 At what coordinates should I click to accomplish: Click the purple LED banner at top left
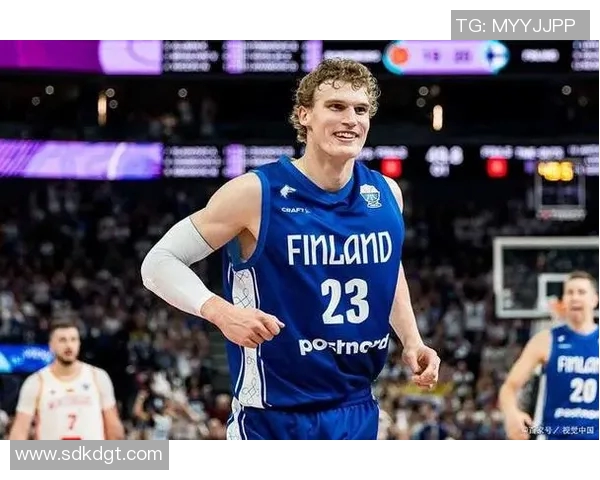[x=81, y=57]
